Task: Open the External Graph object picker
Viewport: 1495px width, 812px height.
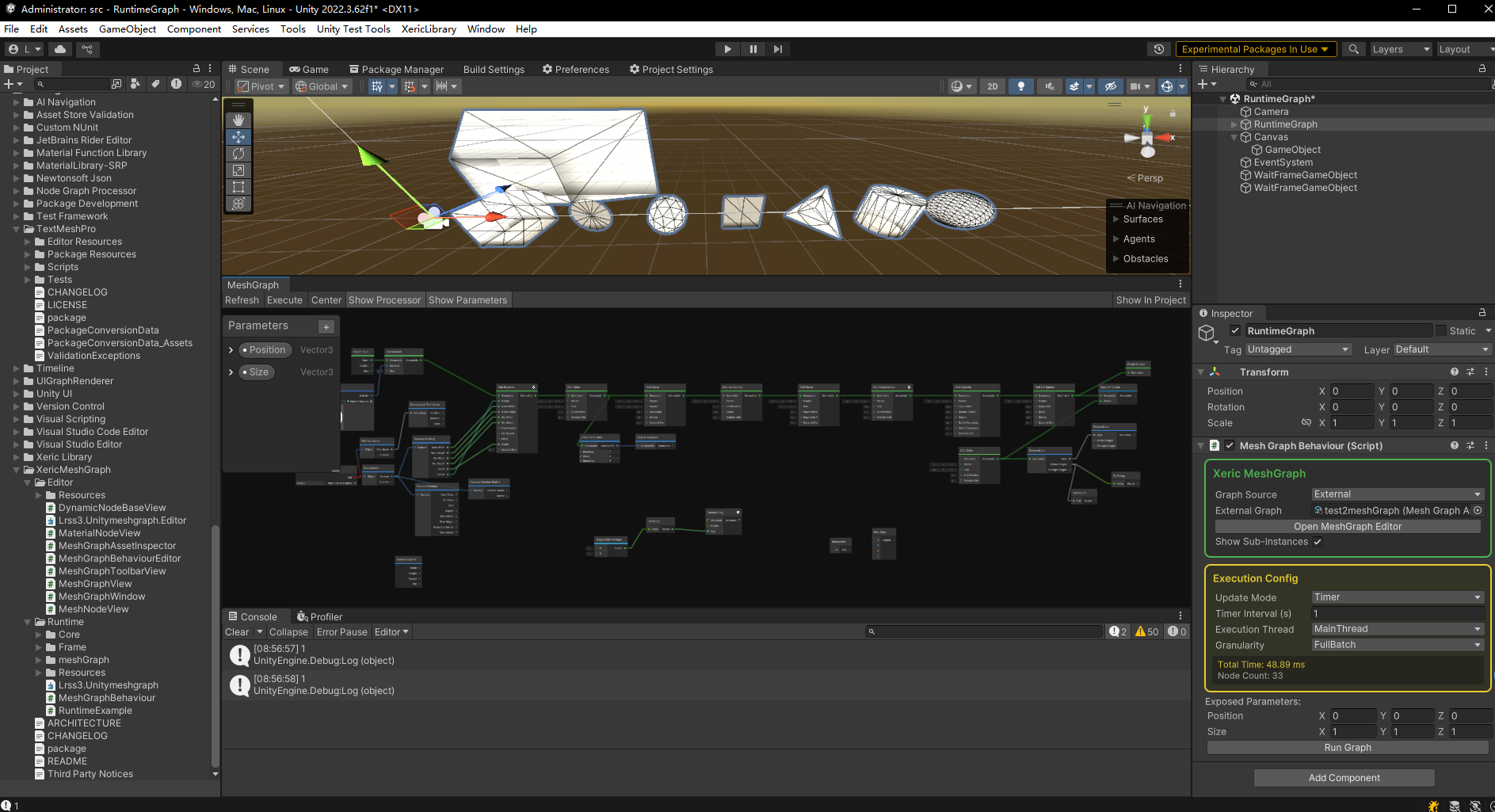Action: 1478,510
